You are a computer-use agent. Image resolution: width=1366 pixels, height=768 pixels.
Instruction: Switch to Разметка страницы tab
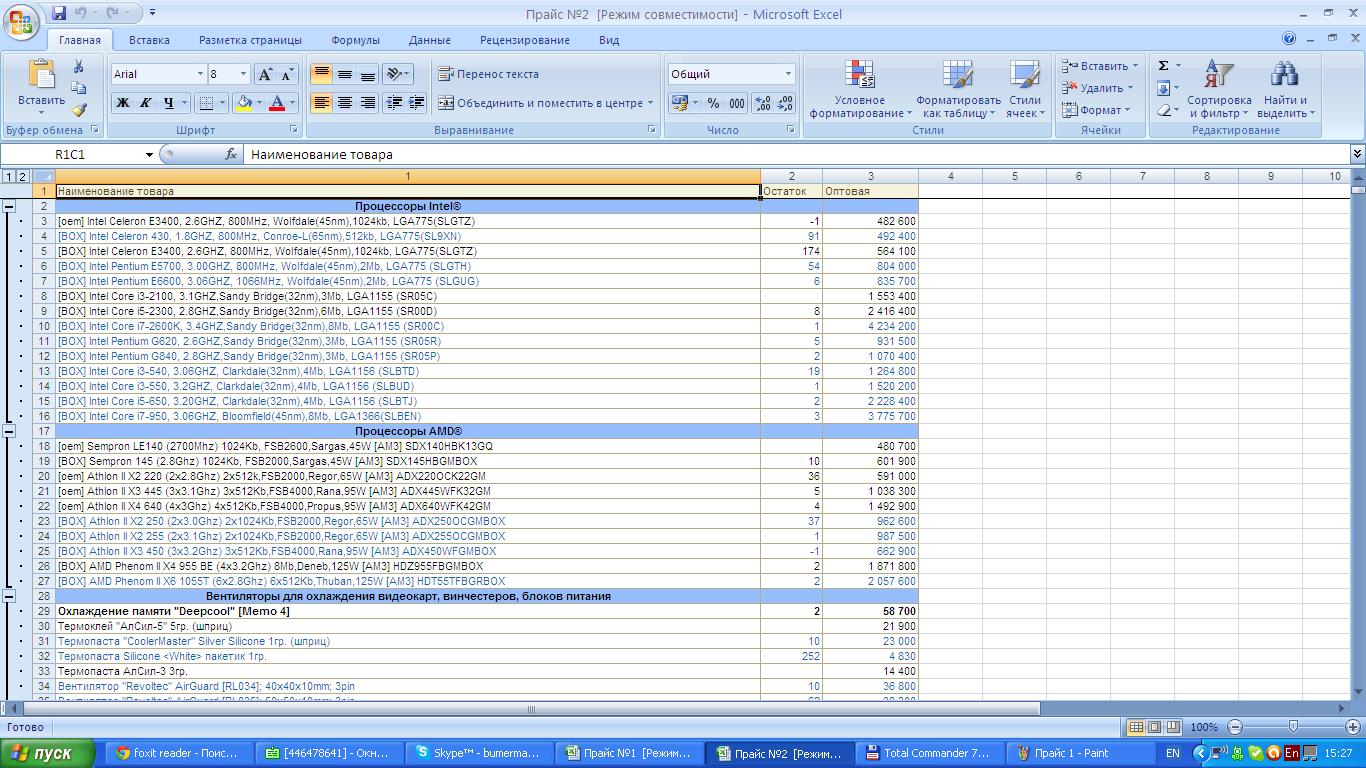tap(250, 40)
